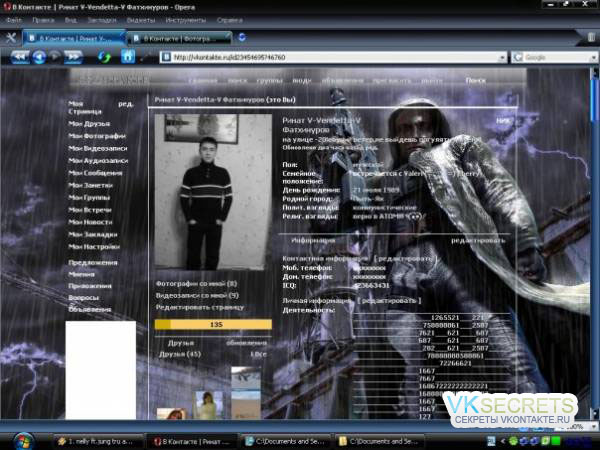Viewport: 600px width, 450px height.
Task: Open Моя Страница in the sidebar
Action: tap(85, 108)
